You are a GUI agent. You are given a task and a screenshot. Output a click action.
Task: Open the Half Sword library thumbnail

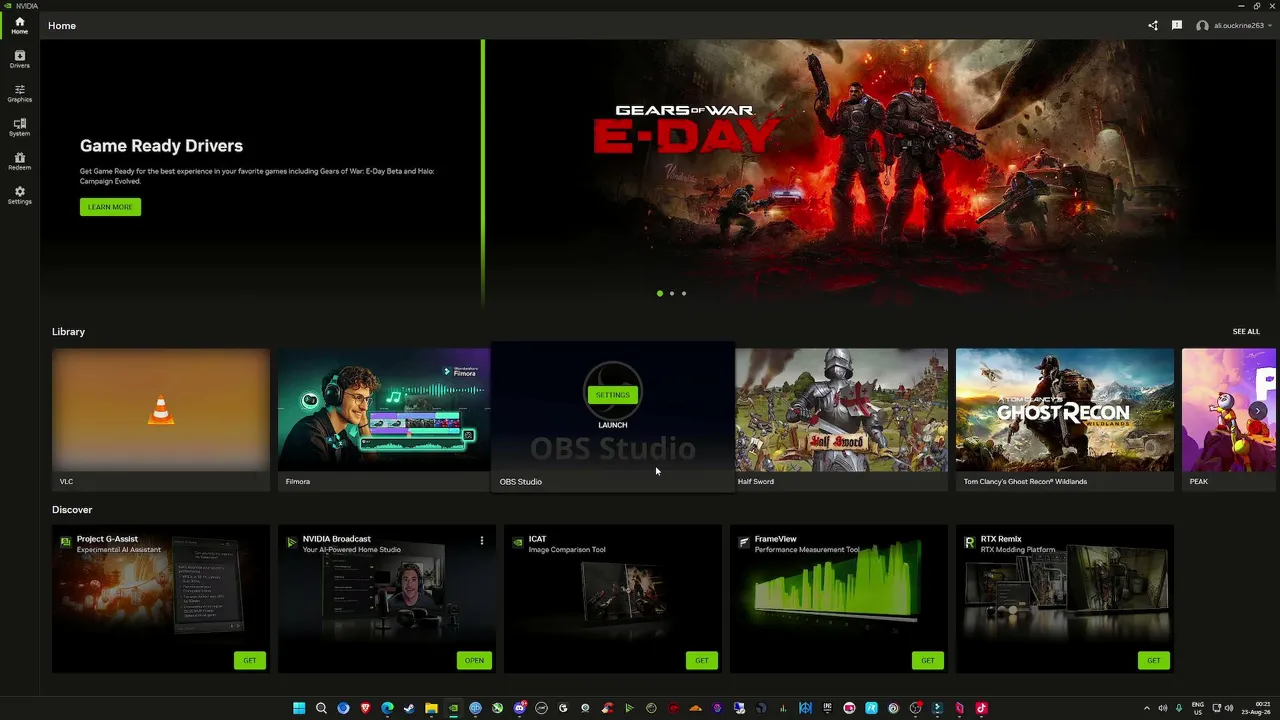point(842,410)
